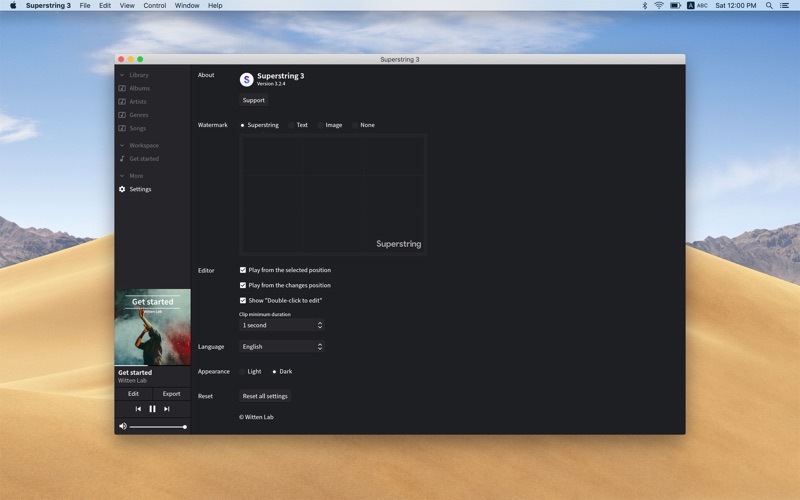Viewport: 800px width, 500px height.
Task: Click the volume slider
Action: point(157,427)
